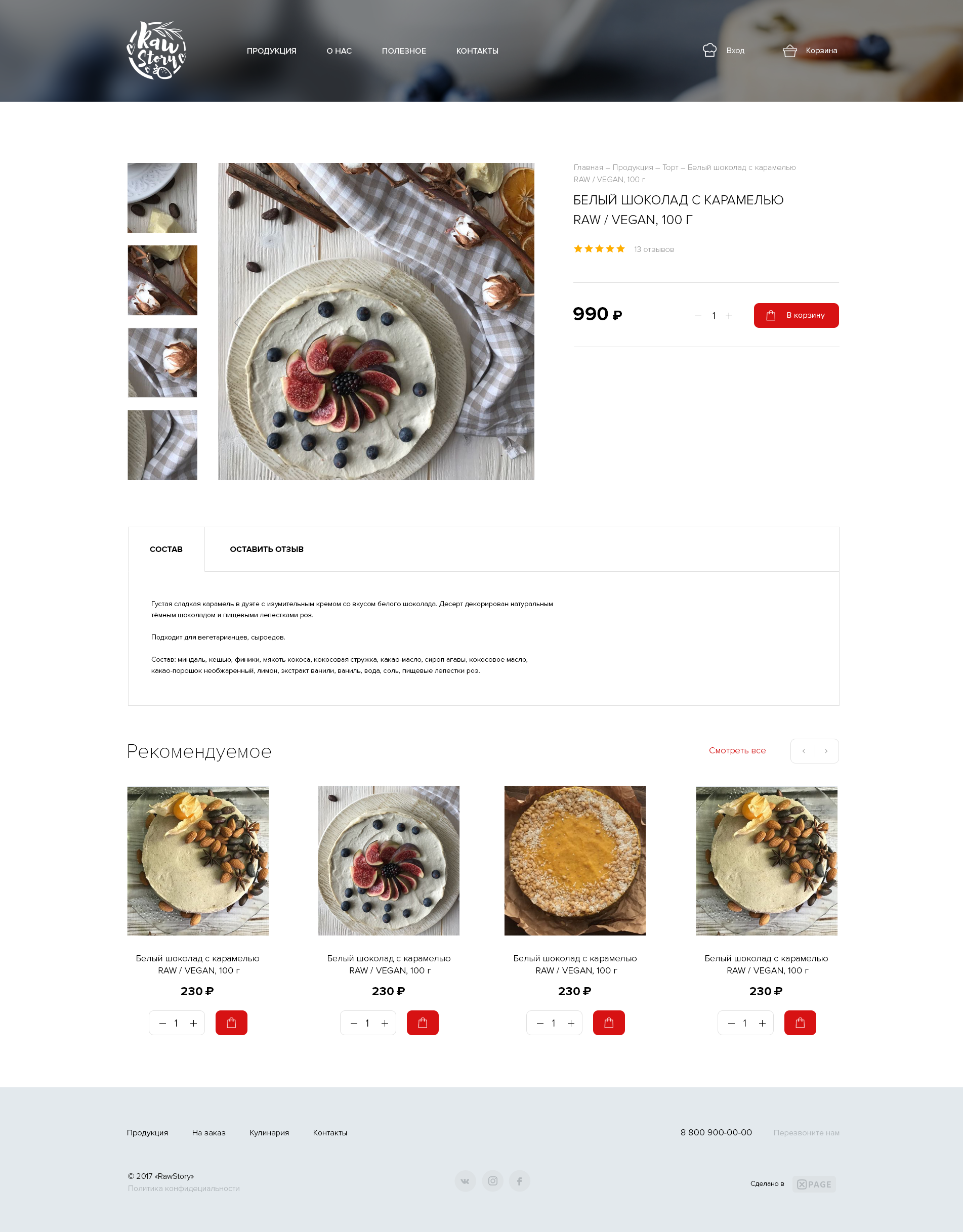Click the Raw Story logo

click(x=156, y=50)
